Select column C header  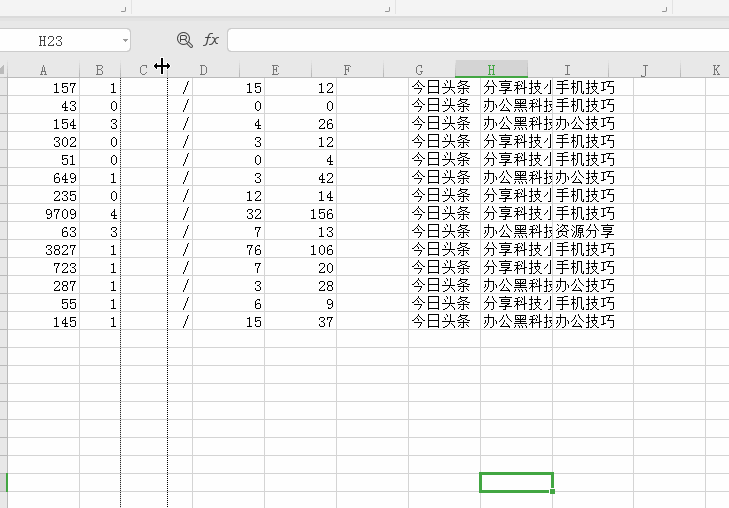[143, 70]
